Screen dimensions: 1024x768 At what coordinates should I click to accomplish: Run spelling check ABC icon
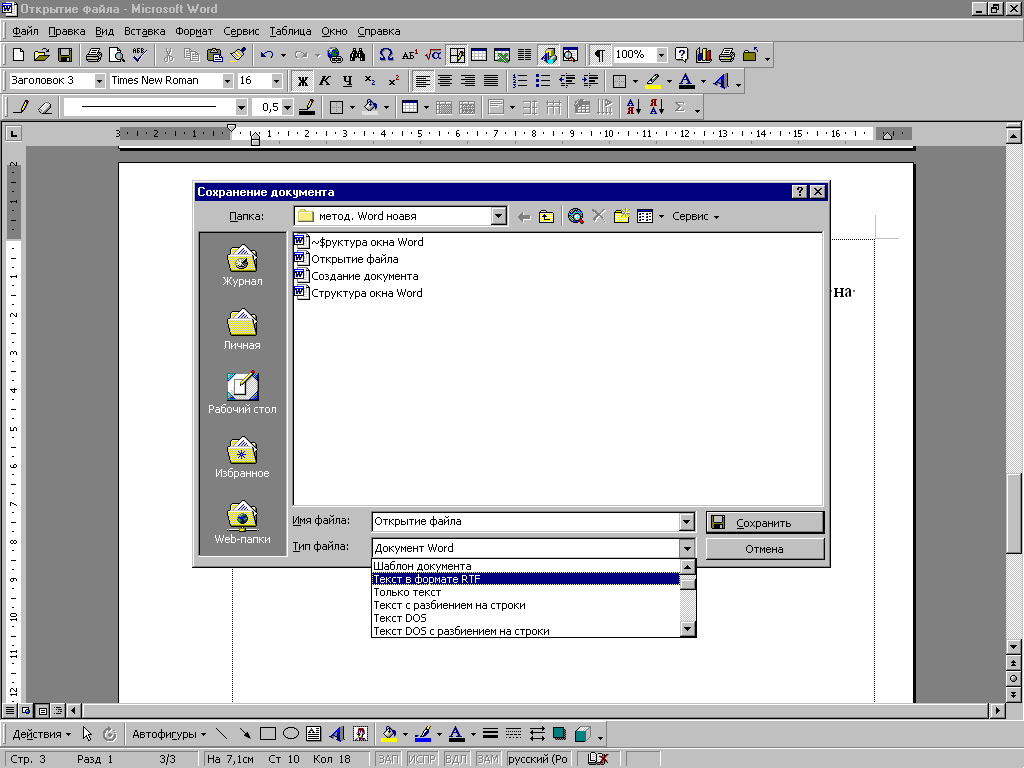140,55
